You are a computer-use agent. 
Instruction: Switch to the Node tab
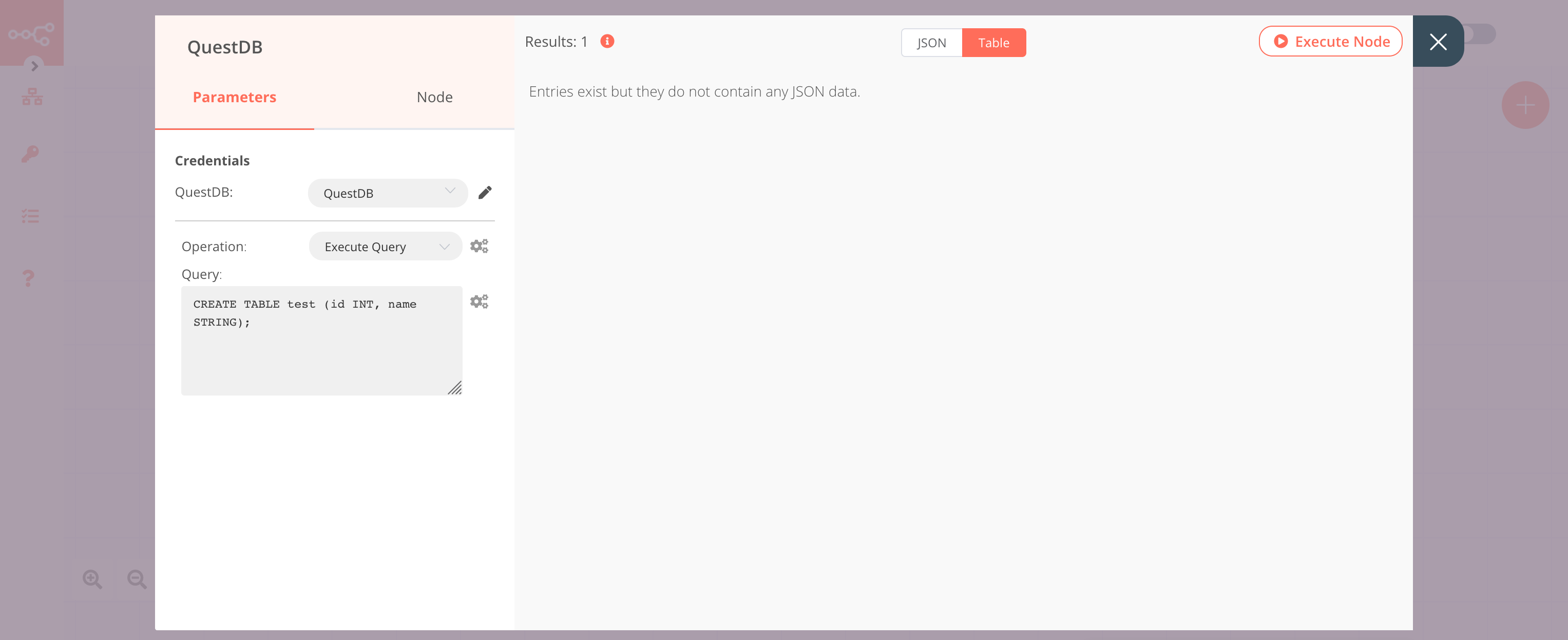[x=434, y=96]
